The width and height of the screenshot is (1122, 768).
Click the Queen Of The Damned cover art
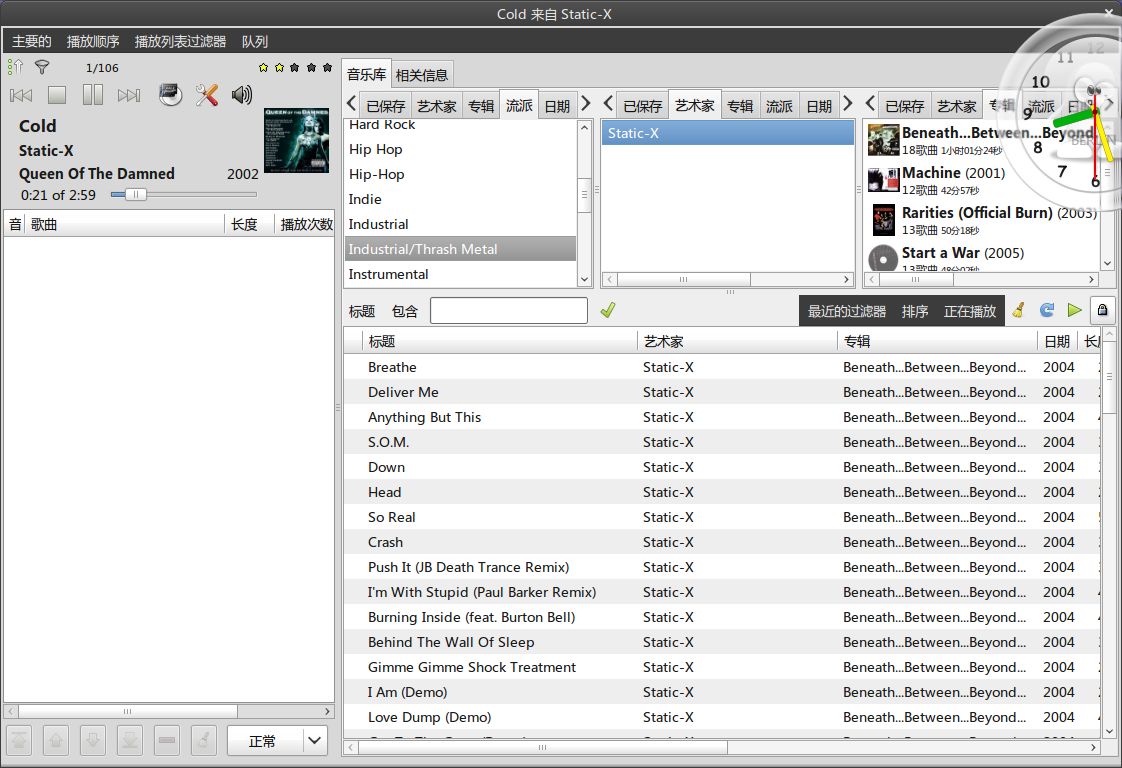coord(296,140)
